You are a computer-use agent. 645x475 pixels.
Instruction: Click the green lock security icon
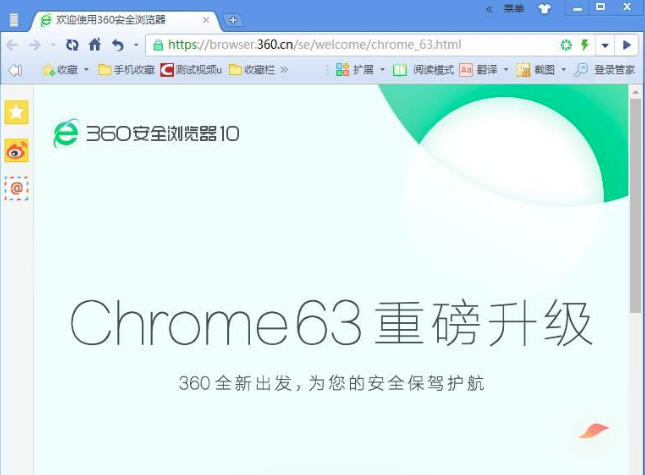(x=158, y=45)
